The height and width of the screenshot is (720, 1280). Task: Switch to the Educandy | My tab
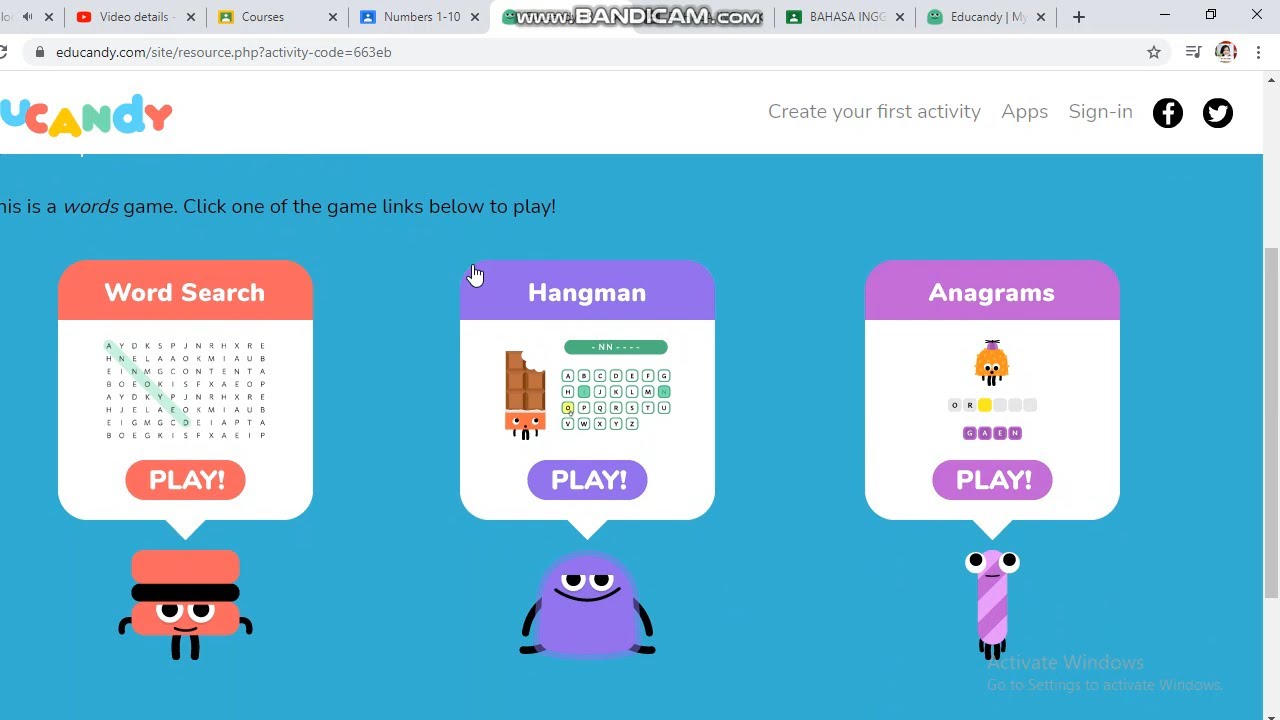(x=986, y=17)
